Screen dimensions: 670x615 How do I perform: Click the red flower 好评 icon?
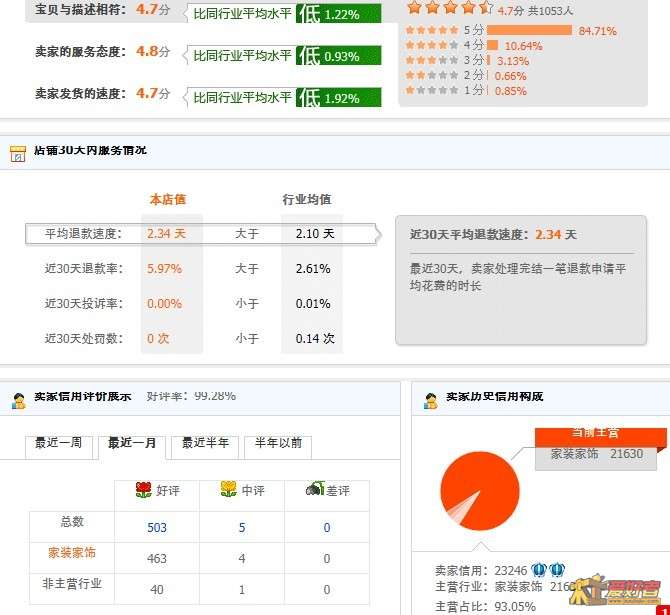tap(144, 490)
